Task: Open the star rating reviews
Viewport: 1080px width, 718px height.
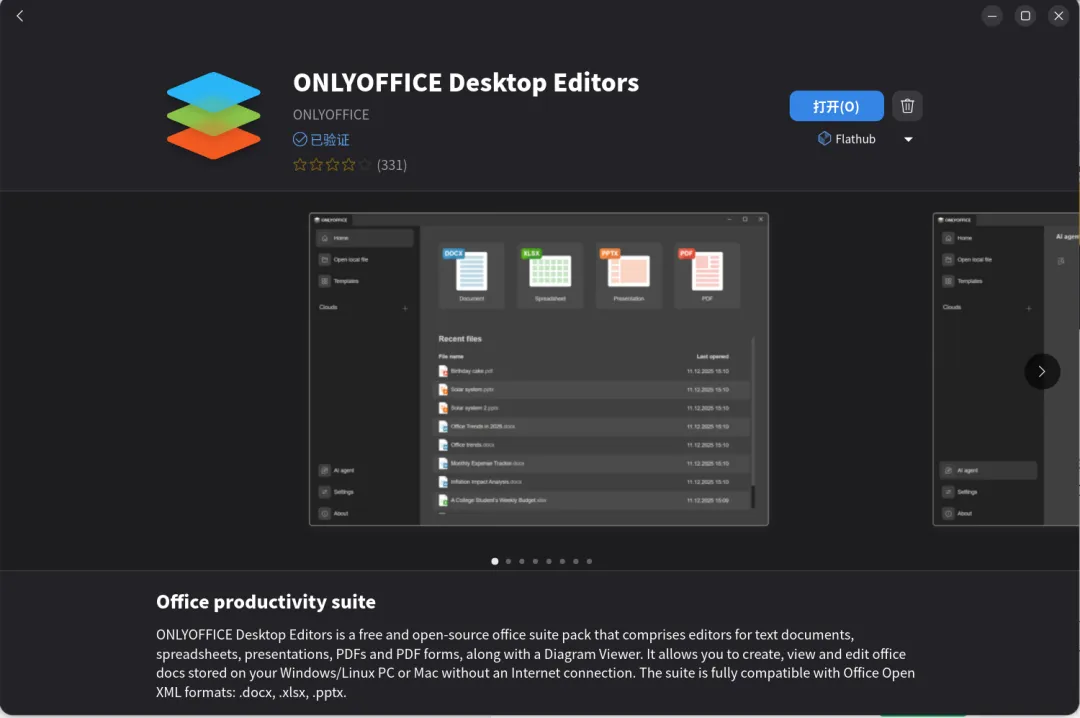Action: click(x=331, y=165)
